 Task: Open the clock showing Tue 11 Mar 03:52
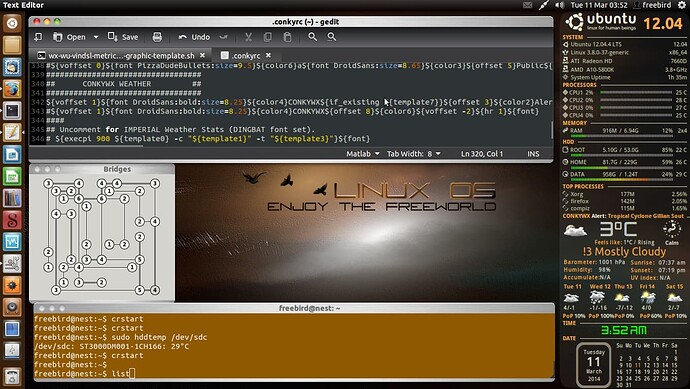pos(598,5)
